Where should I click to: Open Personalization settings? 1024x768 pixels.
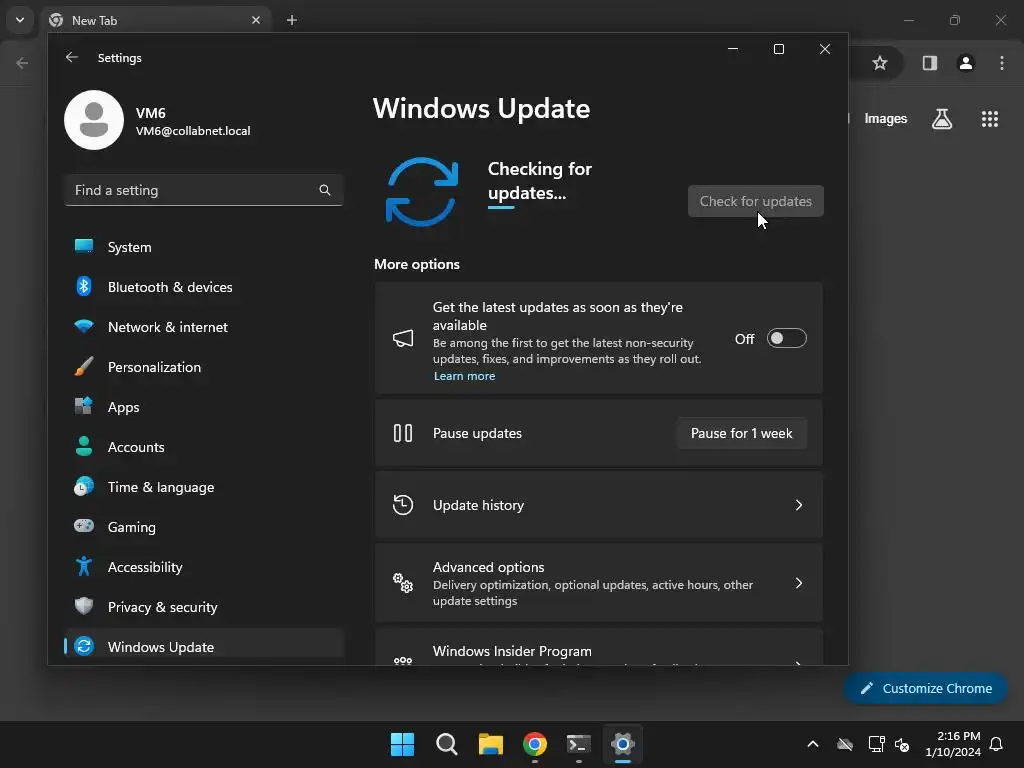click(x=204, y=367)
